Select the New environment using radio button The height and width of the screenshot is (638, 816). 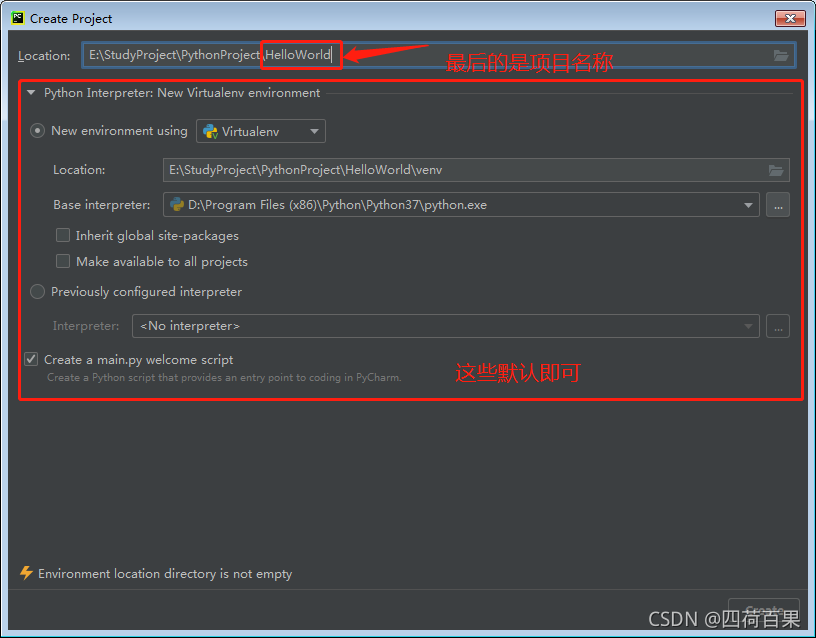coord(37,131)
